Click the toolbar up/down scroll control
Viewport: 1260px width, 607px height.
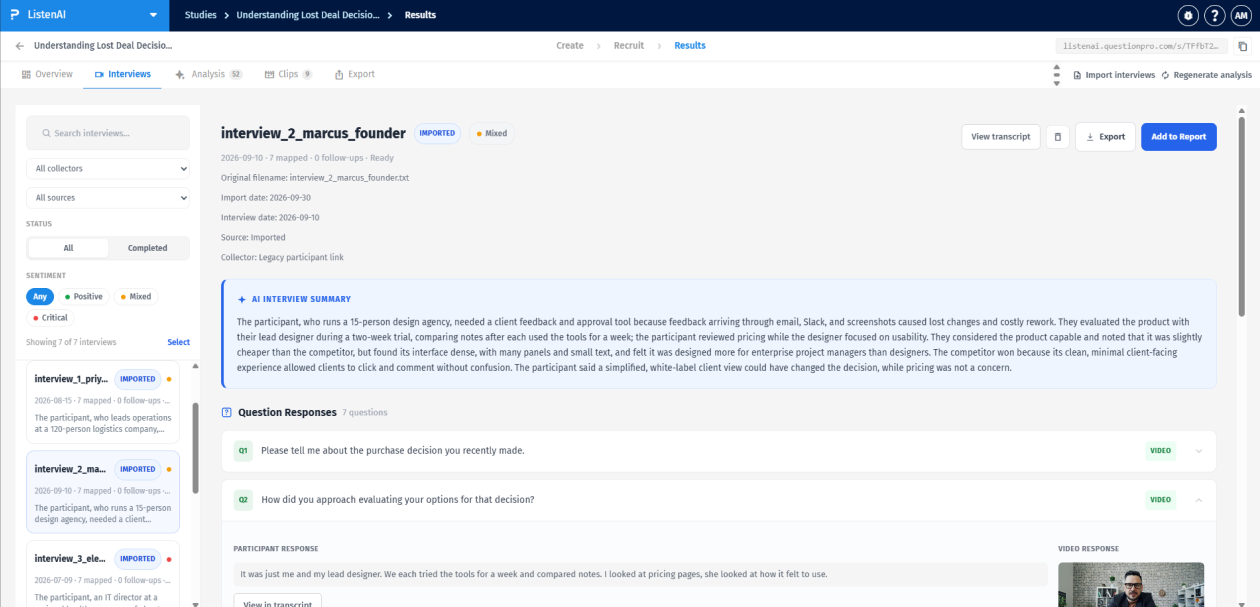tap(1057, 75)
